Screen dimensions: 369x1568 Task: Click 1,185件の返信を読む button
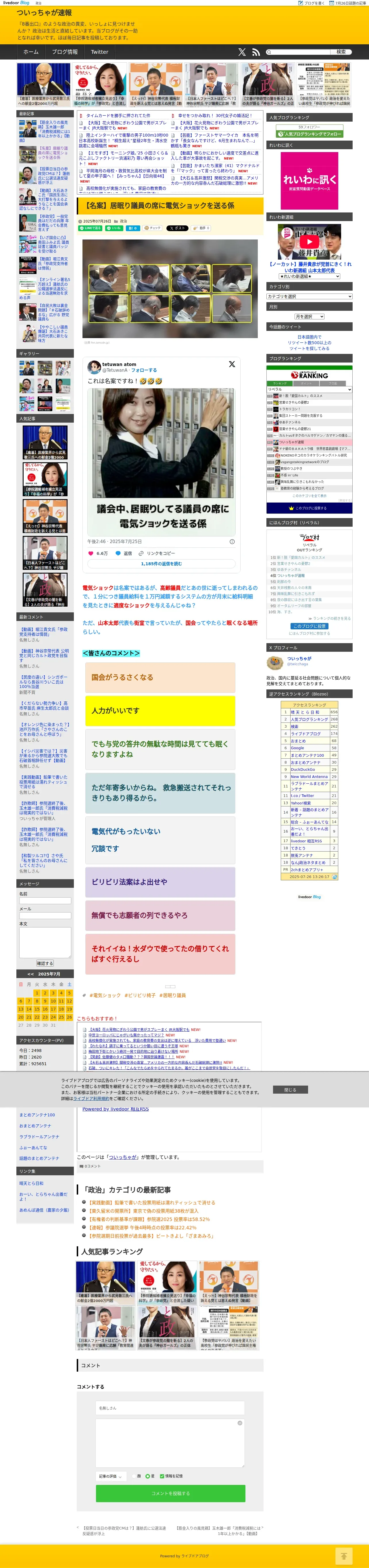tap(161, 564)
